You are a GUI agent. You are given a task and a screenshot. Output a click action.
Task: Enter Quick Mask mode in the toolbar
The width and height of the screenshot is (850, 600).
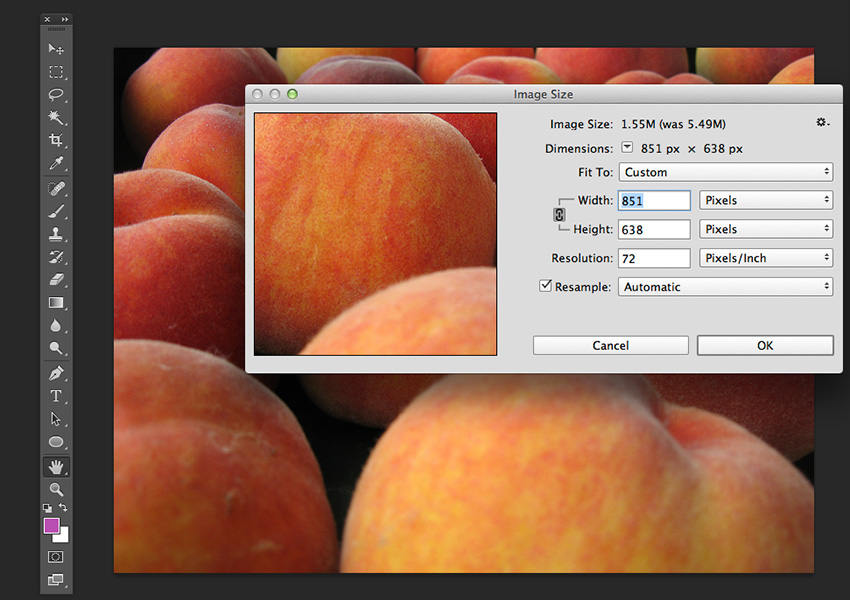tap(56, 556)
